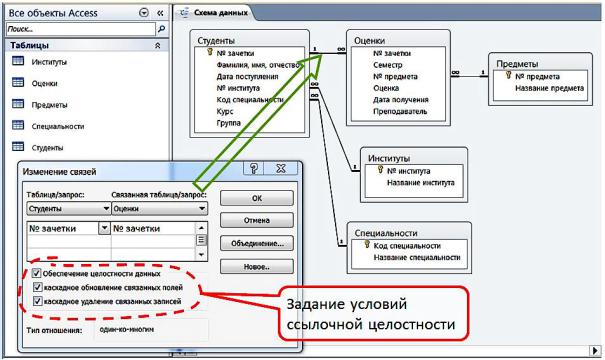Screen dimensions: 605x360
Task: Click the key icon beside № предмета in Предметы
Action: tap(509, 75)
